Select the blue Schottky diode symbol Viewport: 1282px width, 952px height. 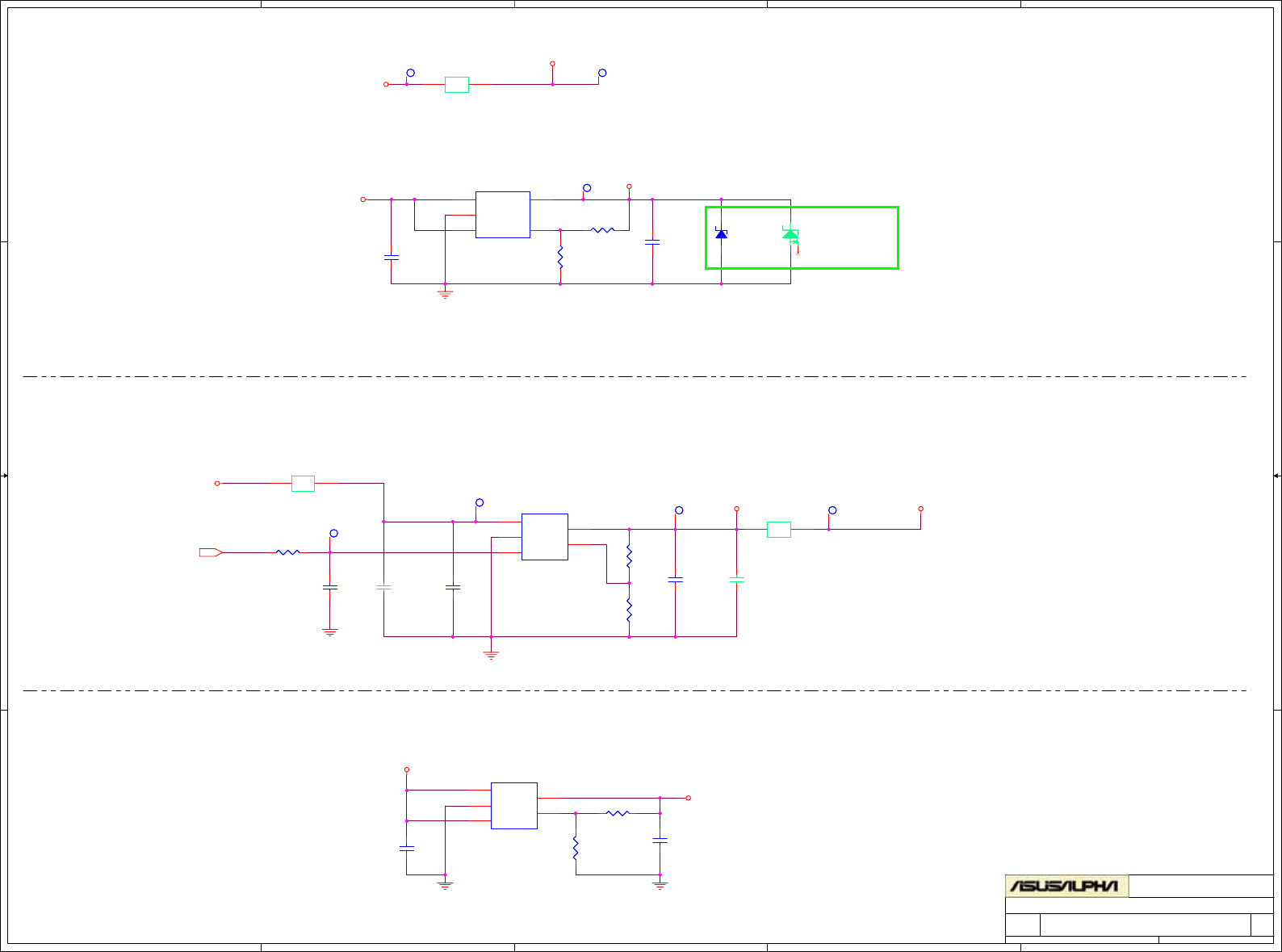[721, 233]
